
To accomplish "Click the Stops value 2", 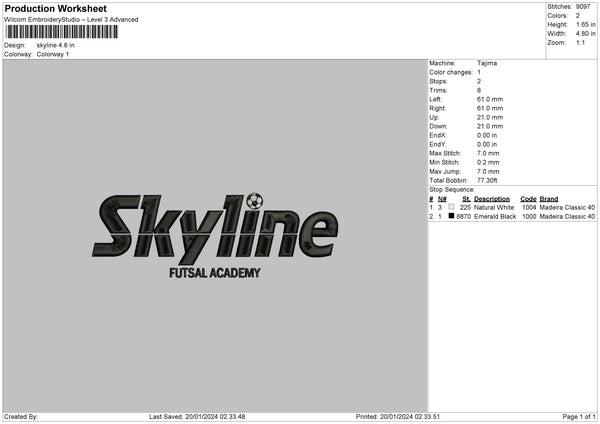I will 479,82.
